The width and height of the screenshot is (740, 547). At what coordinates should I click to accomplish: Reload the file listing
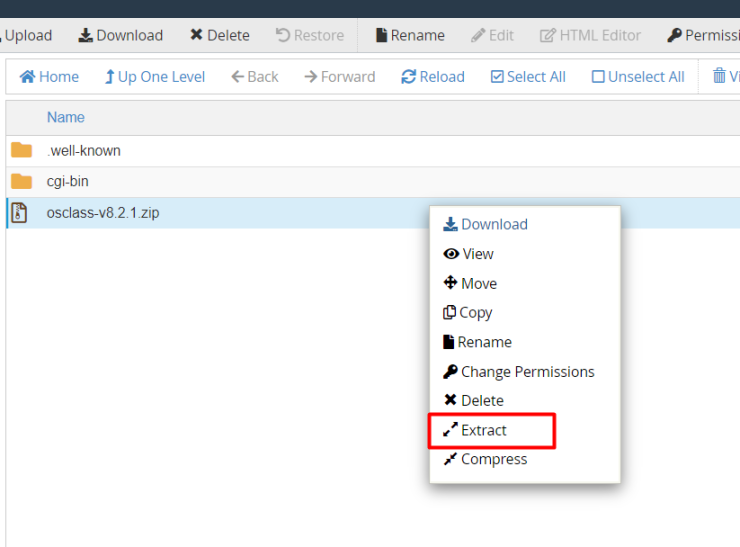(433, 76)
